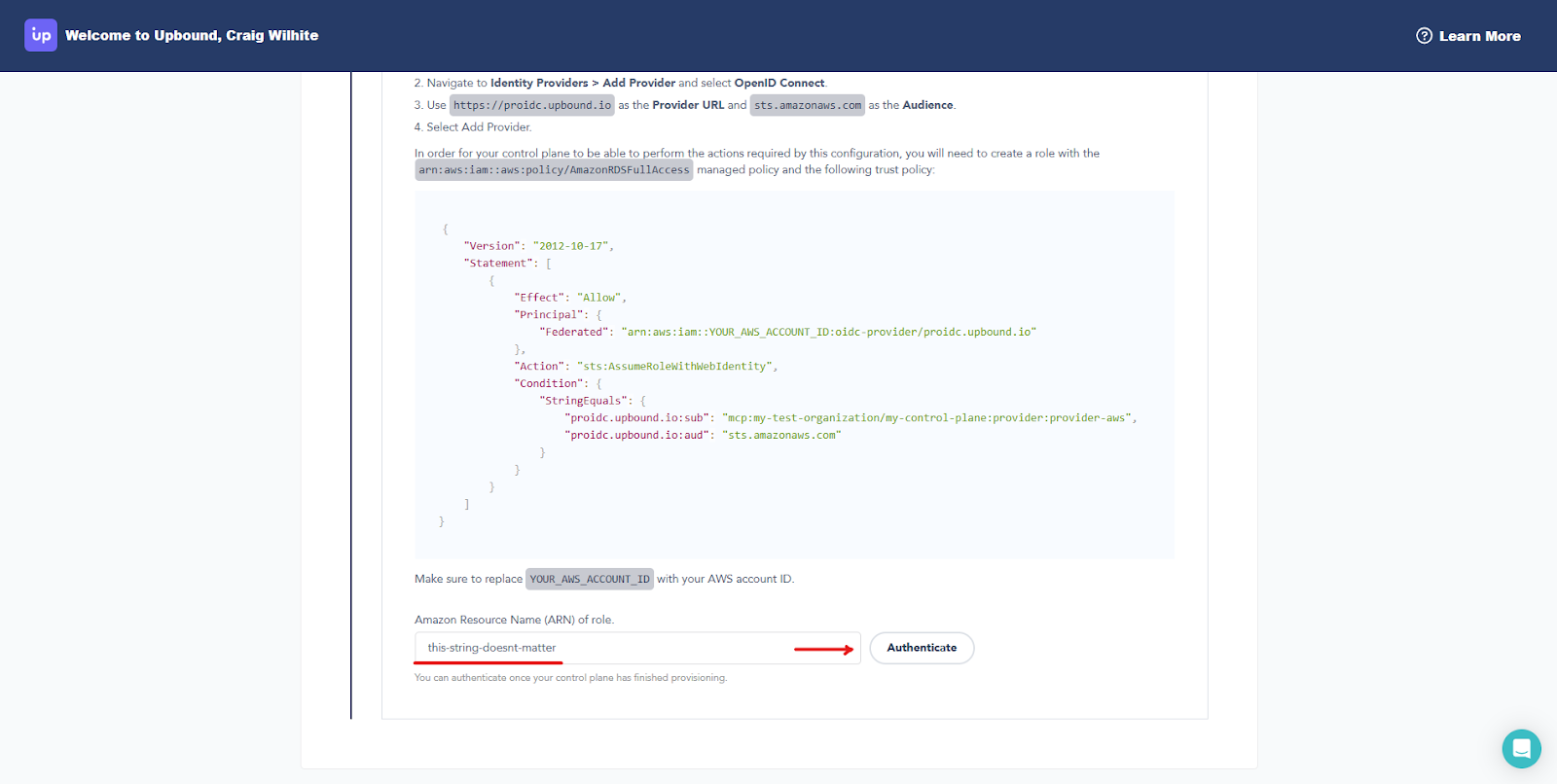Click the Upbound logo icon
Viewport: 1557px width, 784px height.
[x=41, y=35]
